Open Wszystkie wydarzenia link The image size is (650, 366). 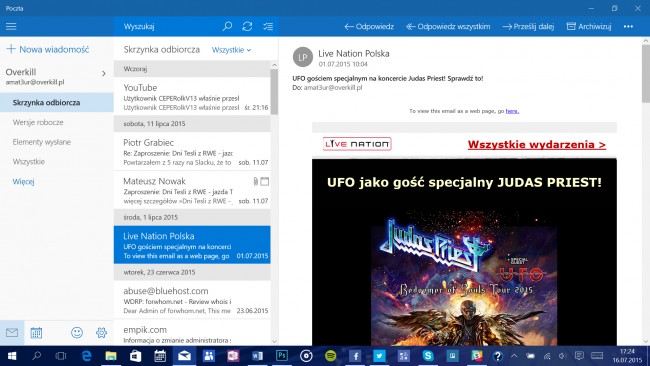click(536, 145)
